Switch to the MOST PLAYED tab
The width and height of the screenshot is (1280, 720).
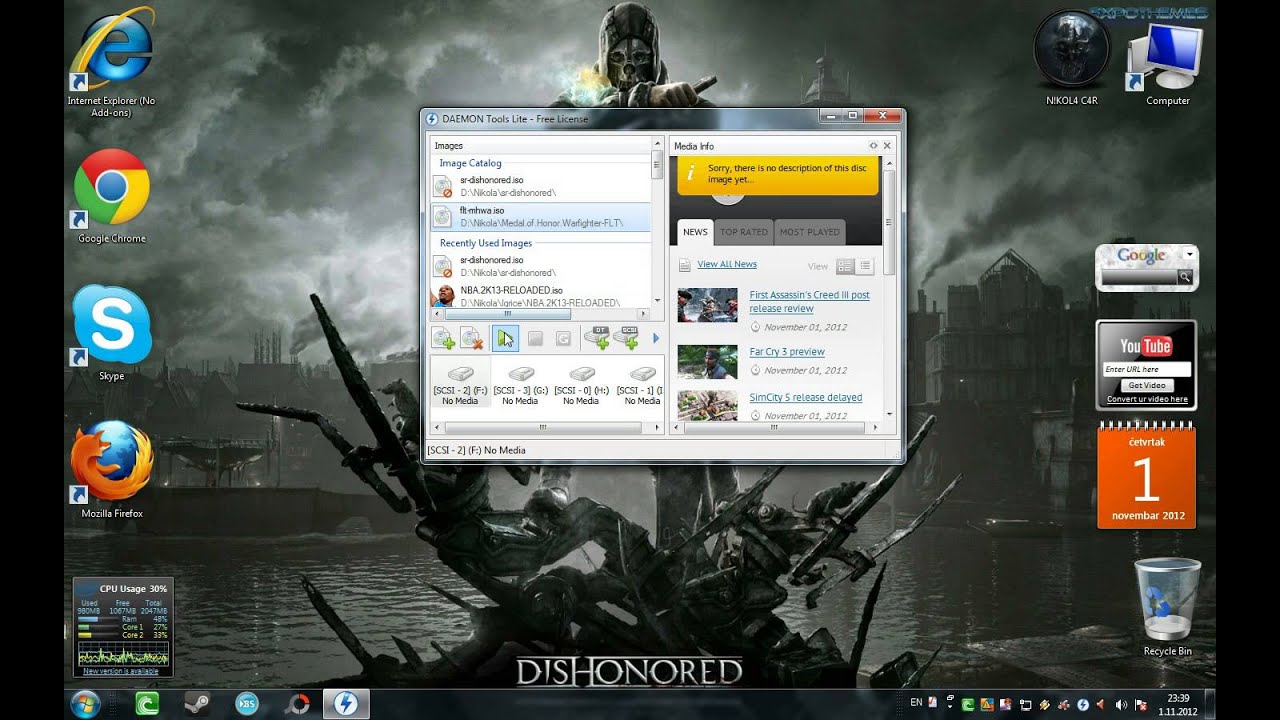click(x=810, y=232)
